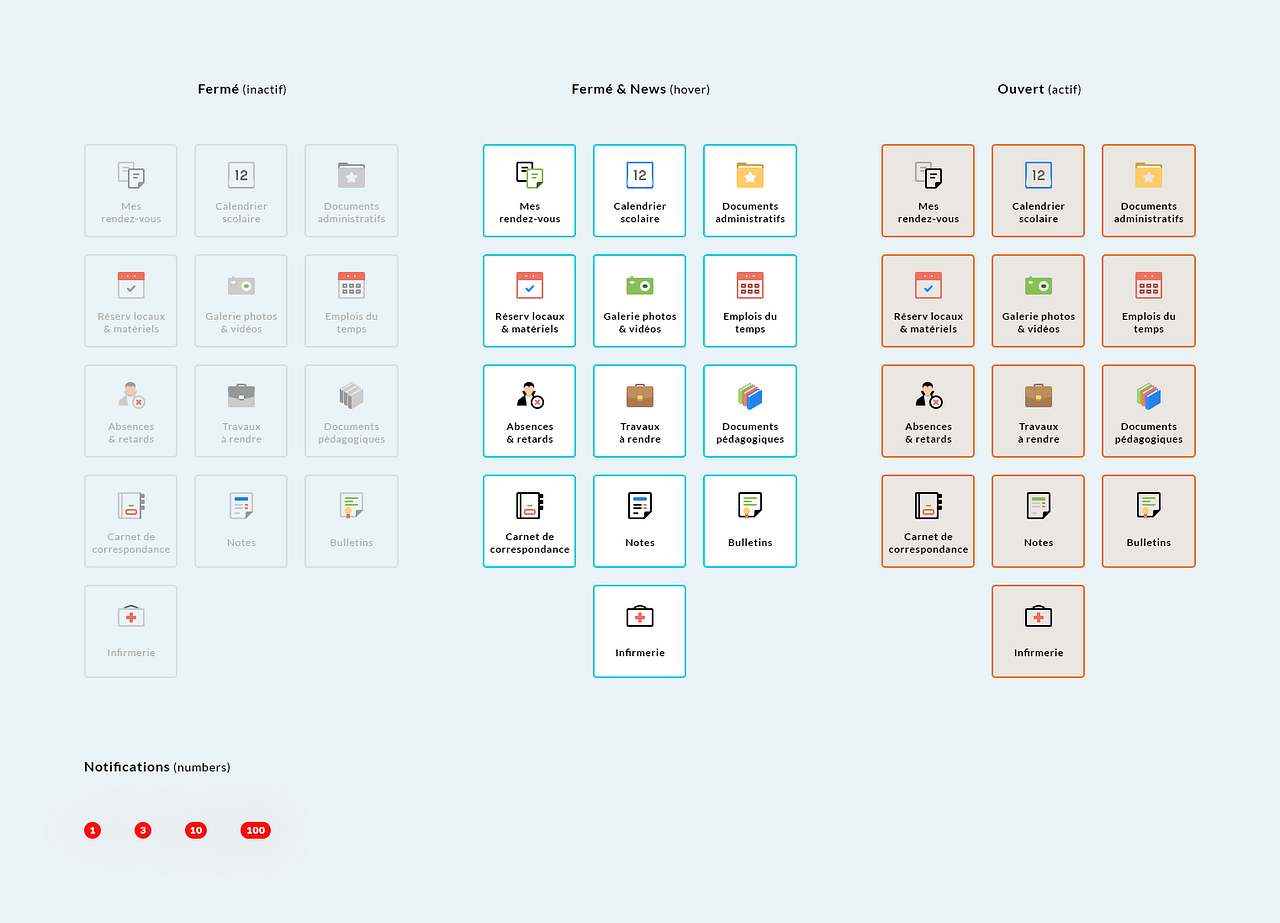Click the red notification badge showing 3

pyautogui.click(x=143, y=830)
